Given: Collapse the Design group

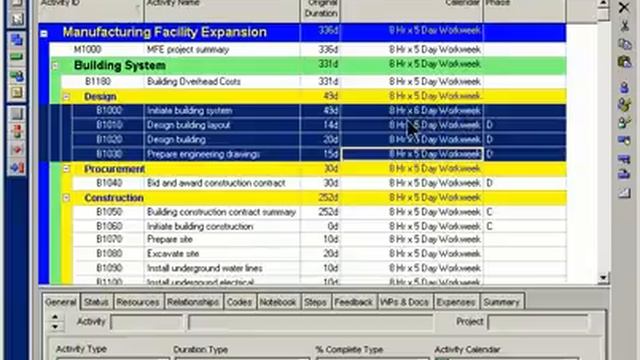Looking at the screenshot, I should (x=67, y=97).
